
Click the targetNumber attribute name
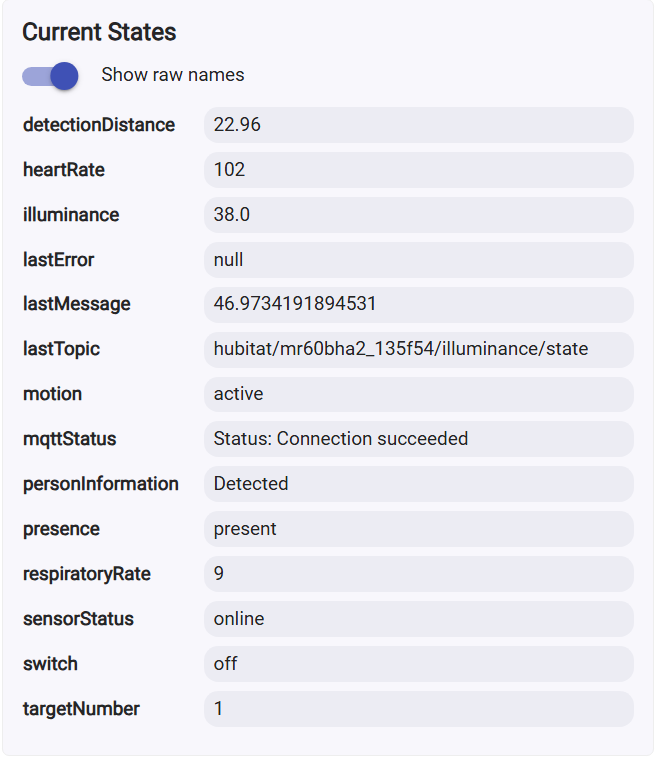click(81, 709)
